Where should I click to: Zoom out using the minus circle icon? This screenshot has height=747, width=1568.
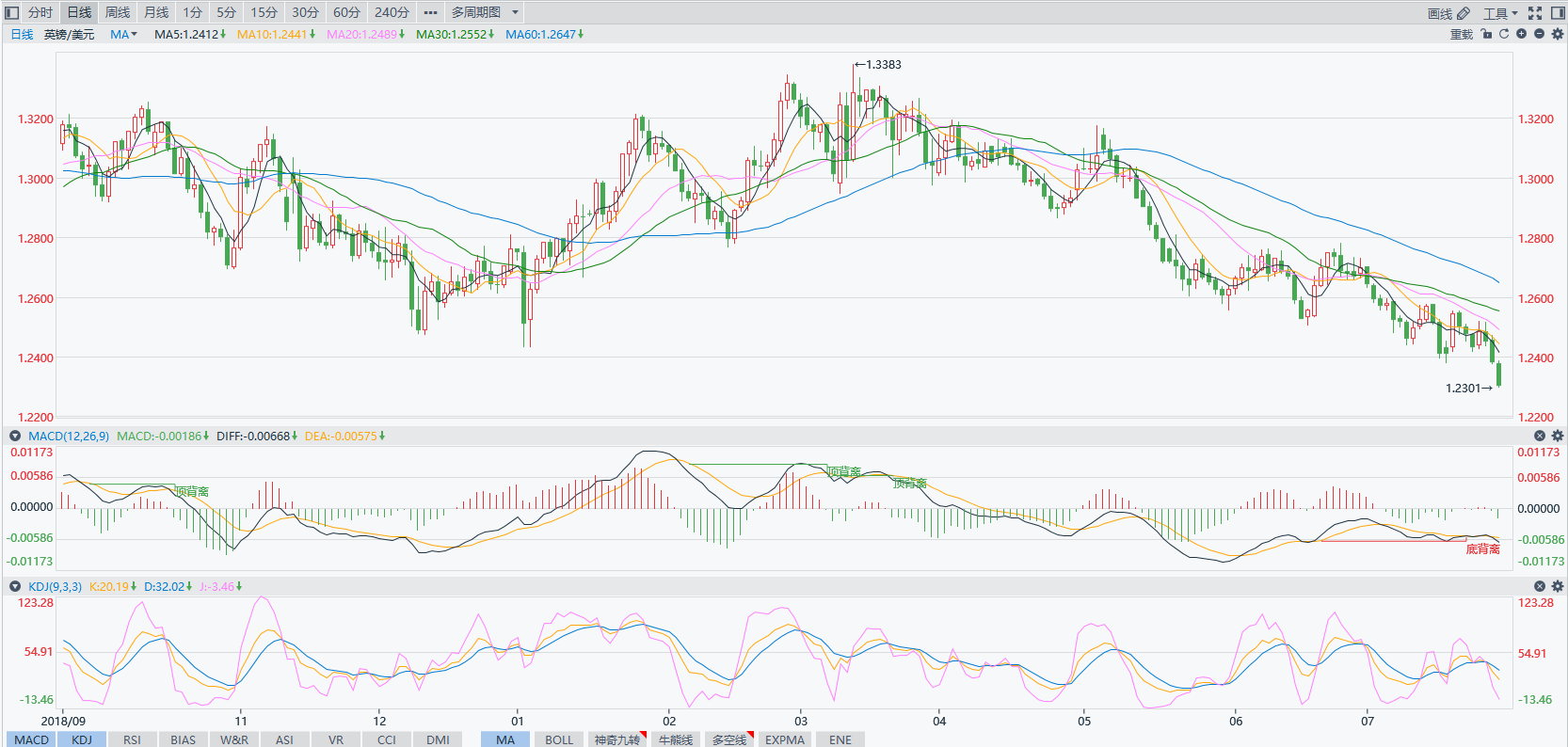coord(1539,34)
